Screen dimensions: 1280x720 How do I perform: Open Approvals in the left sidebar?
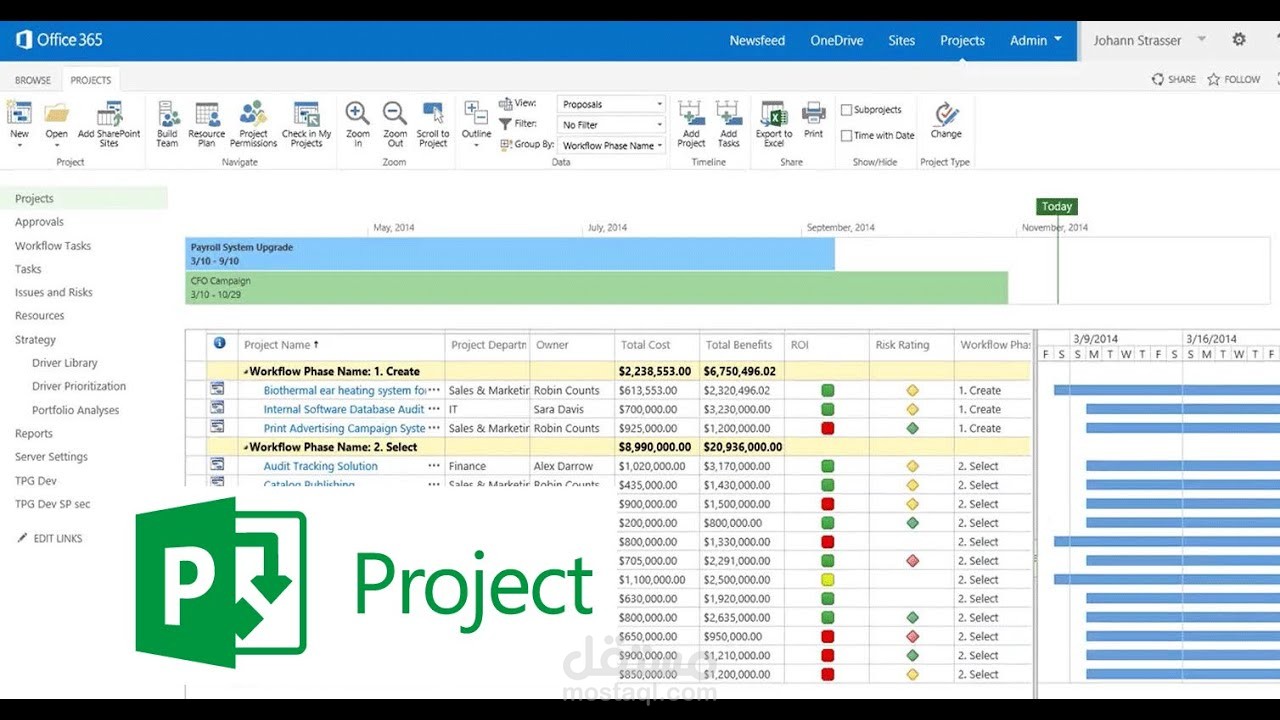[x=39, y=222]
